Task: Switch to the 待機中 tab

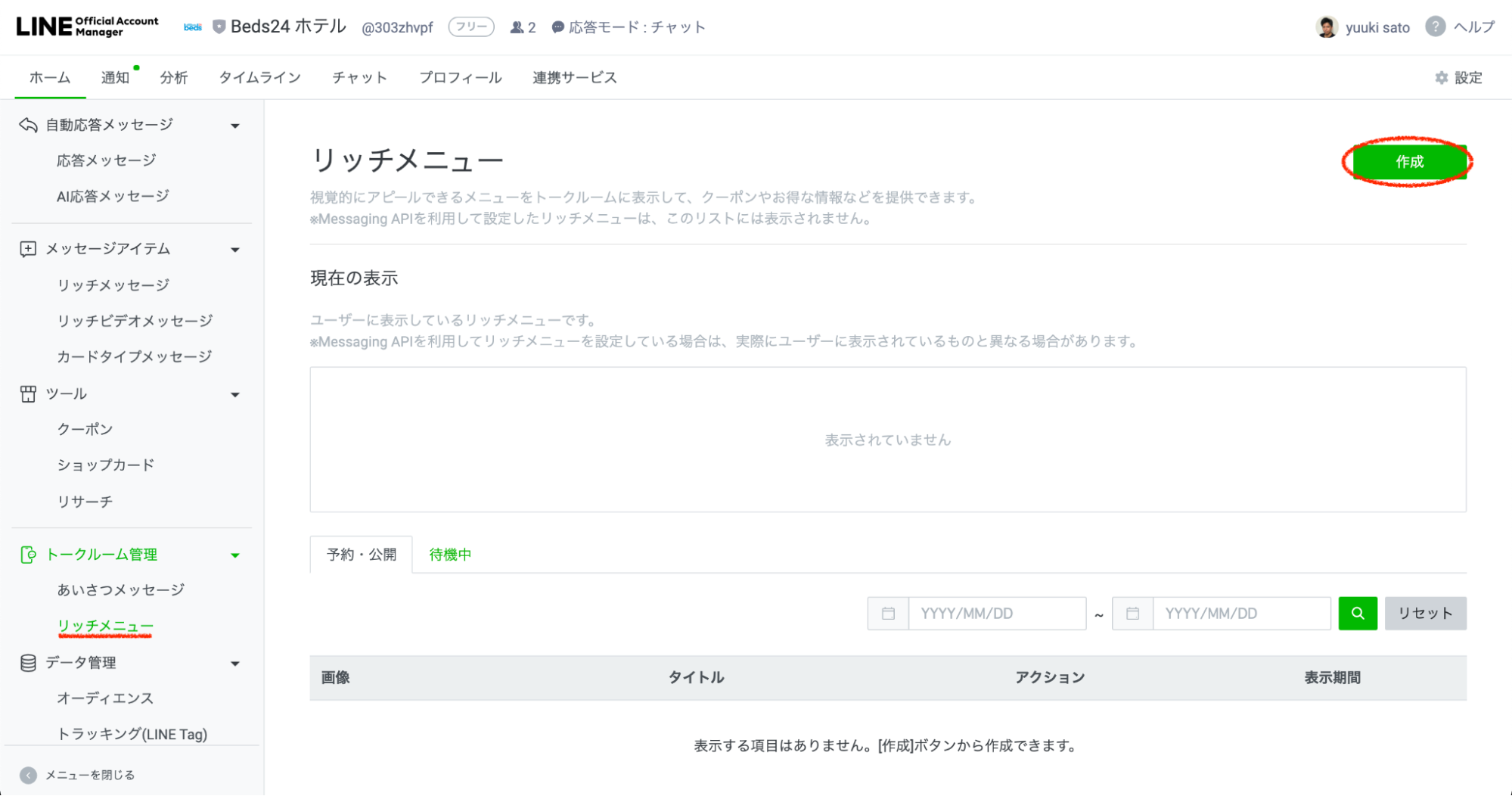Action: 450,555
